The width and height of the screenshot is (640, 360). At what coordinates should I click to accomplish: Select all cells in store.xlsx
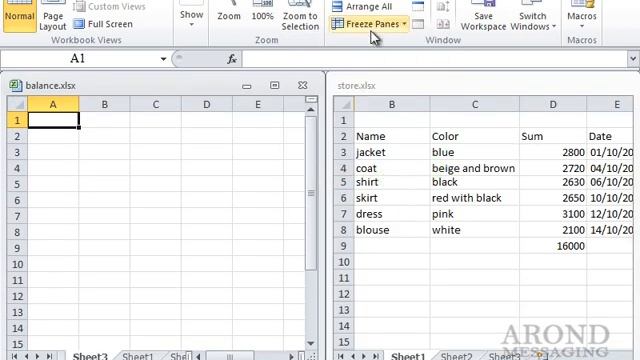(x=344, y=104)
